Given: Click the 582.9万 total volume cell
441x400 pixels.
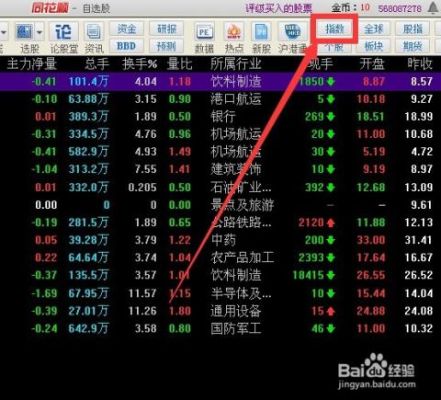Looking at the screenshot, I should coord(89,152).
